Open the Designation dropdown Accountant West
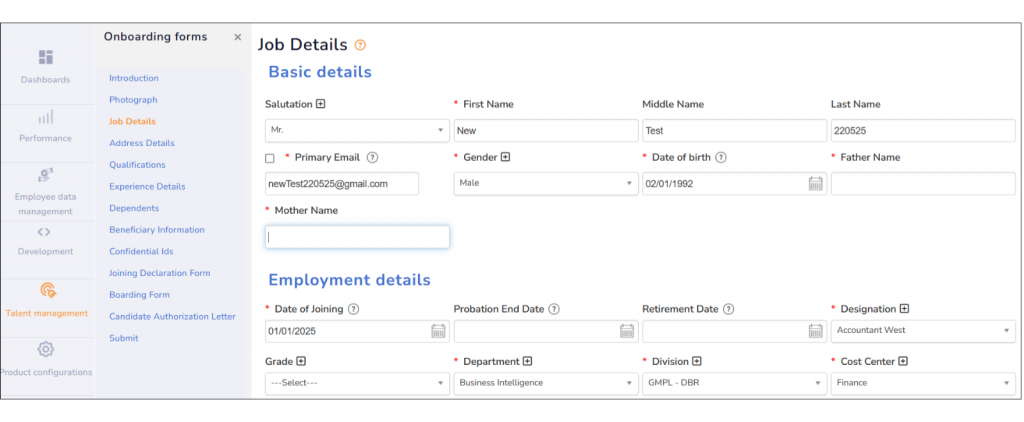Viewport: 1024px width, 422px height. pos(923,331)
